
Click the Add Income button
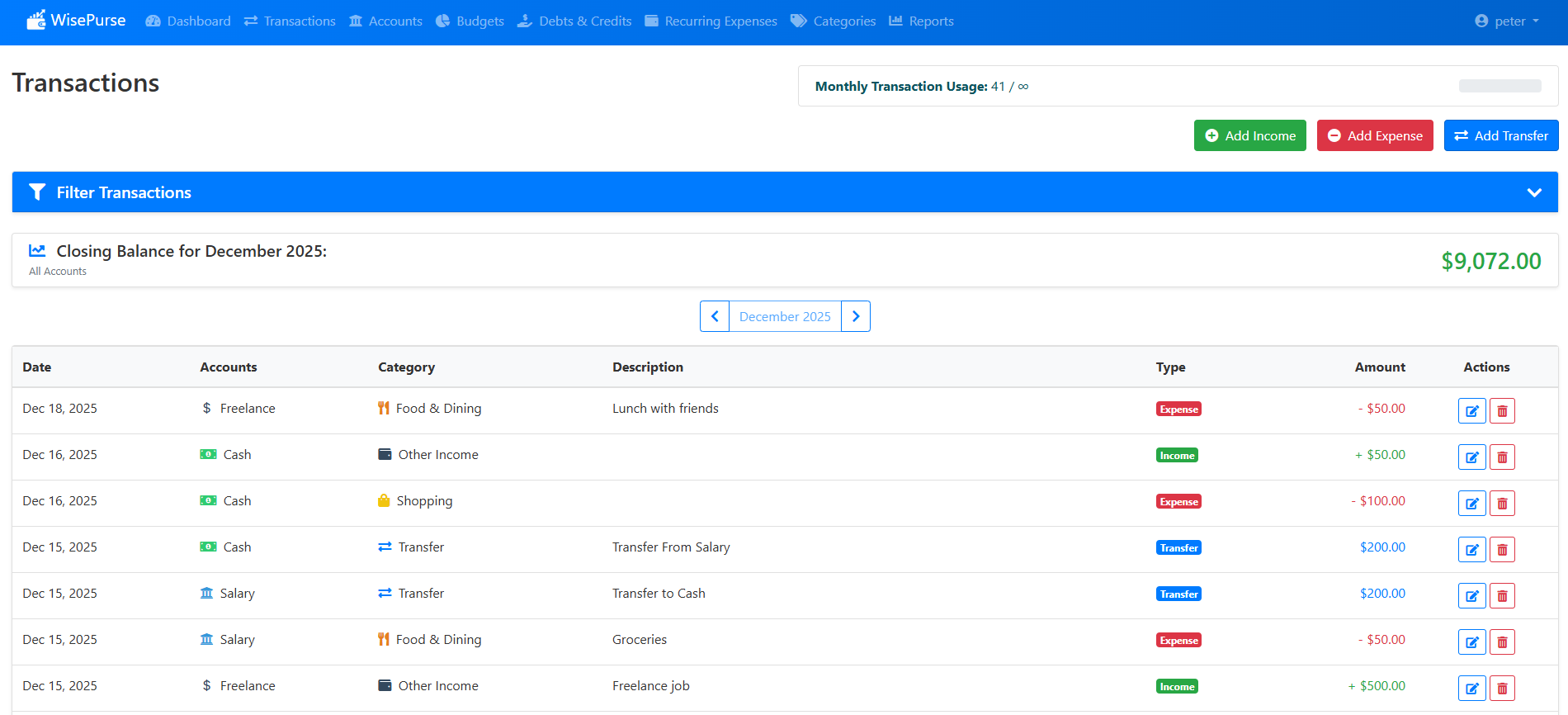click(1250, 135)
